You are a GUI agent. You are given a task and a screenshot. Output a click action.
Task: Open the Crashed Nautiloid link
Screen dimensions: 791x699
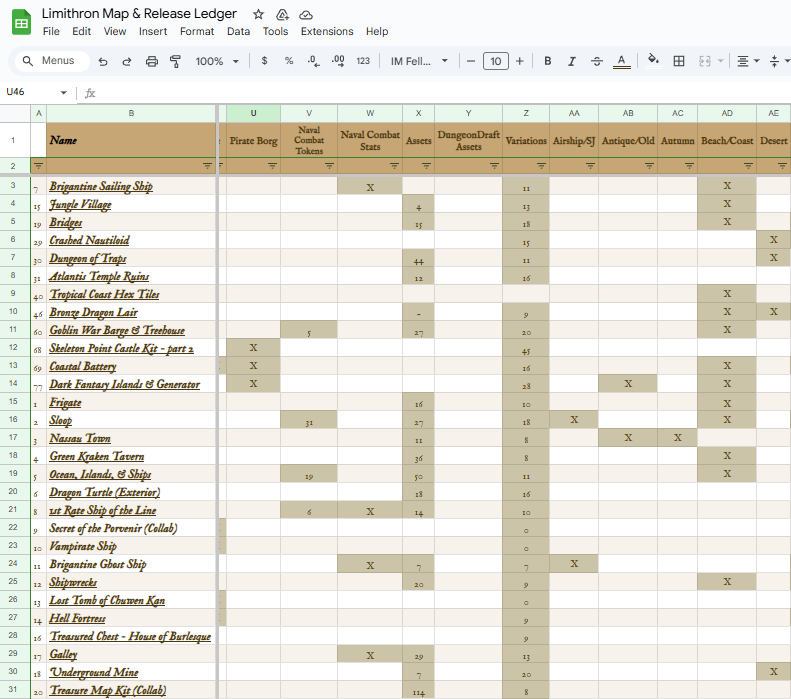[x=89, y=241]
